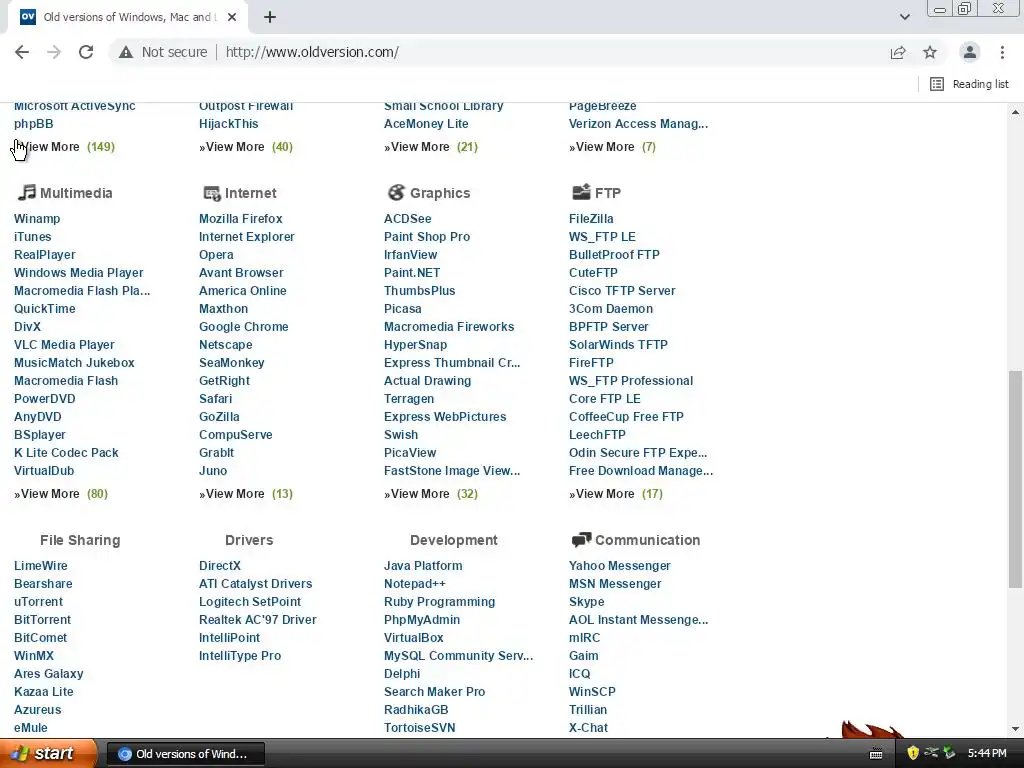This screenshot has width=1024, height=768.
Task: Click the Graphics category icon
Action: (x=396, y=192)
